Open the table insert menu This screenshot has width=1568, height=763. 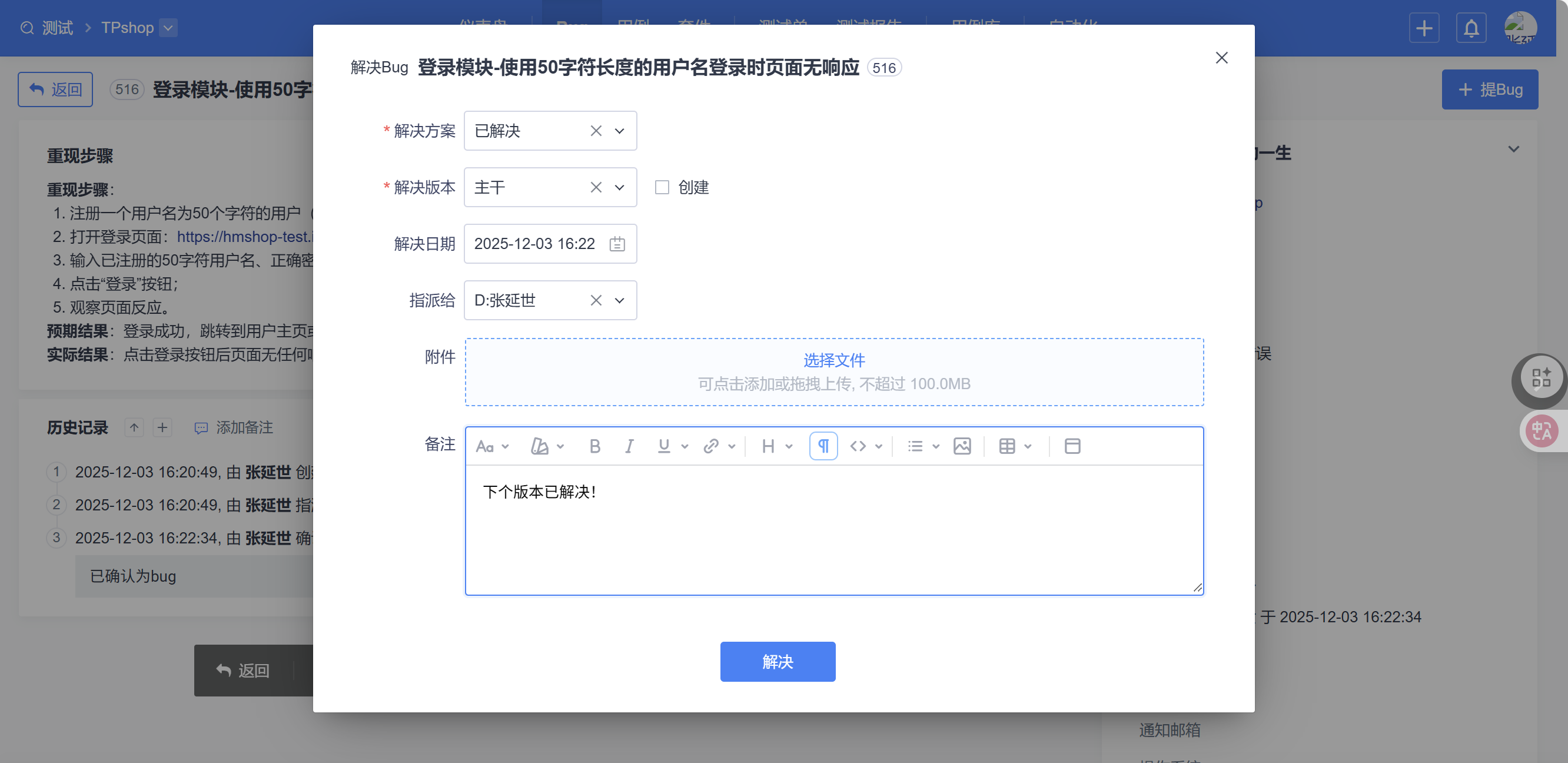coord(1015,447)
